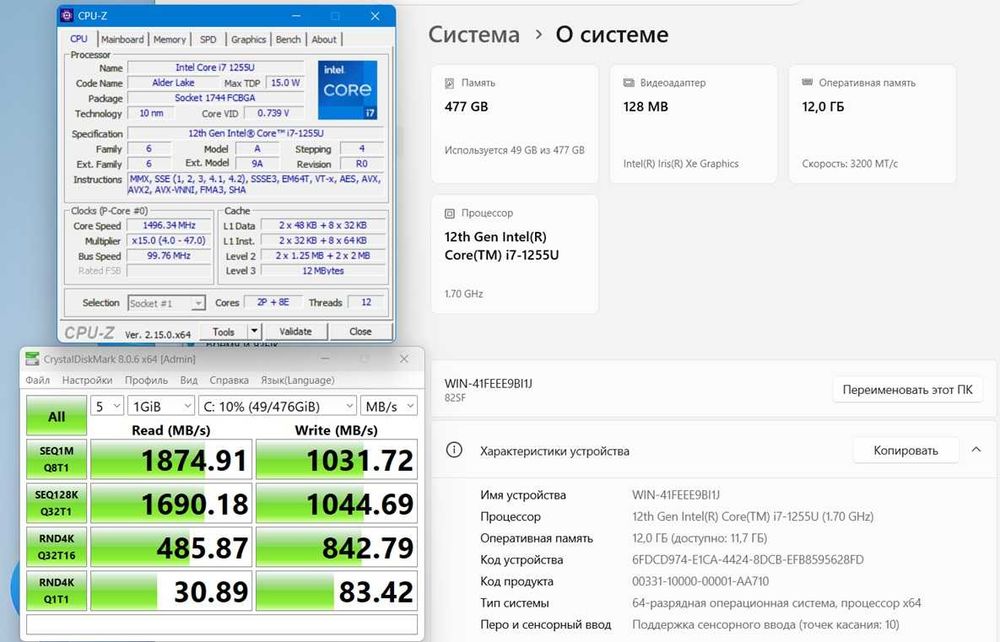Click the SEQ1M write result 1031.72
The height and width of the screenshot is (642, 1000).
(x=337, y=459)
